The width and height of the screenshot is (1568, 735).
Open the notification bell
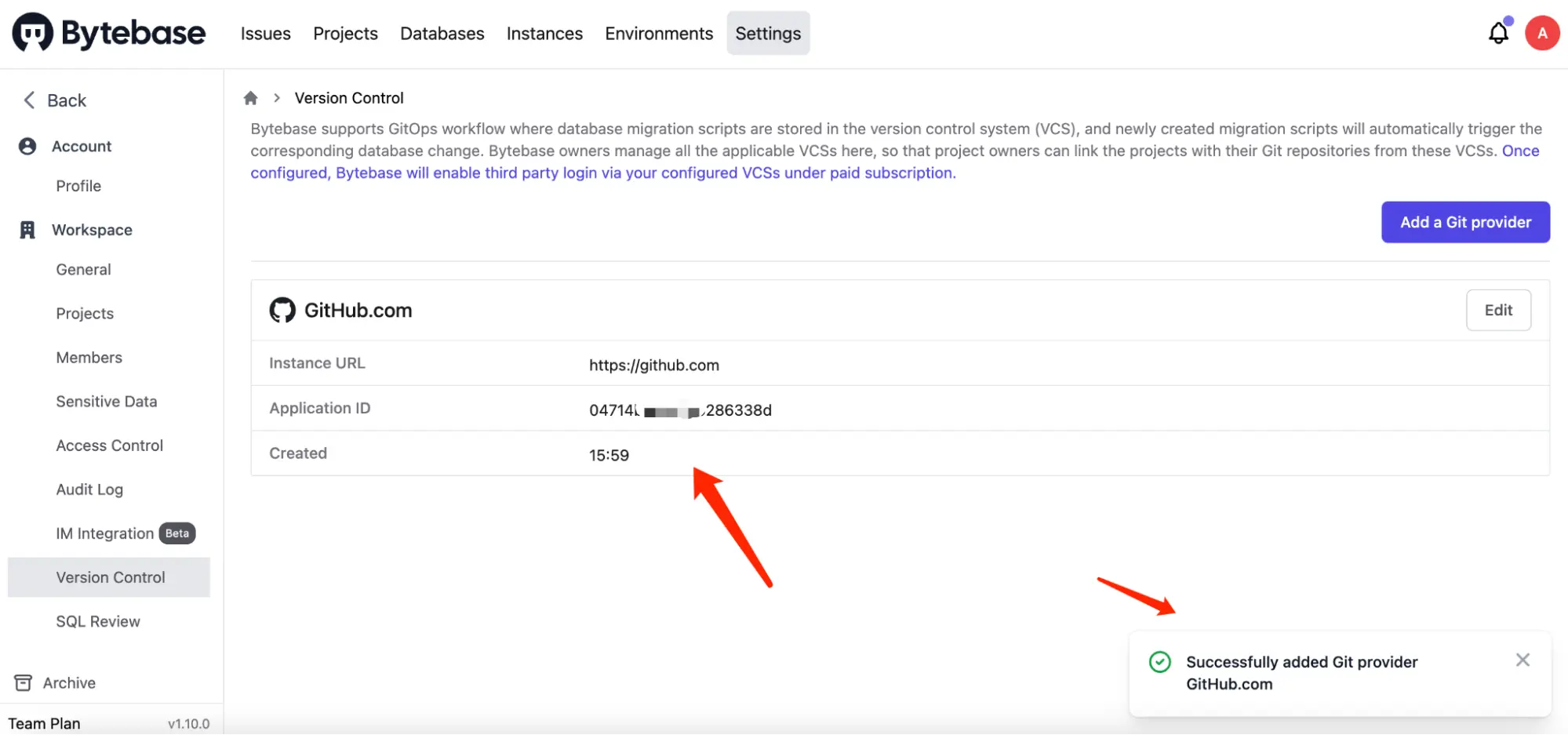tap(1497, 33)
